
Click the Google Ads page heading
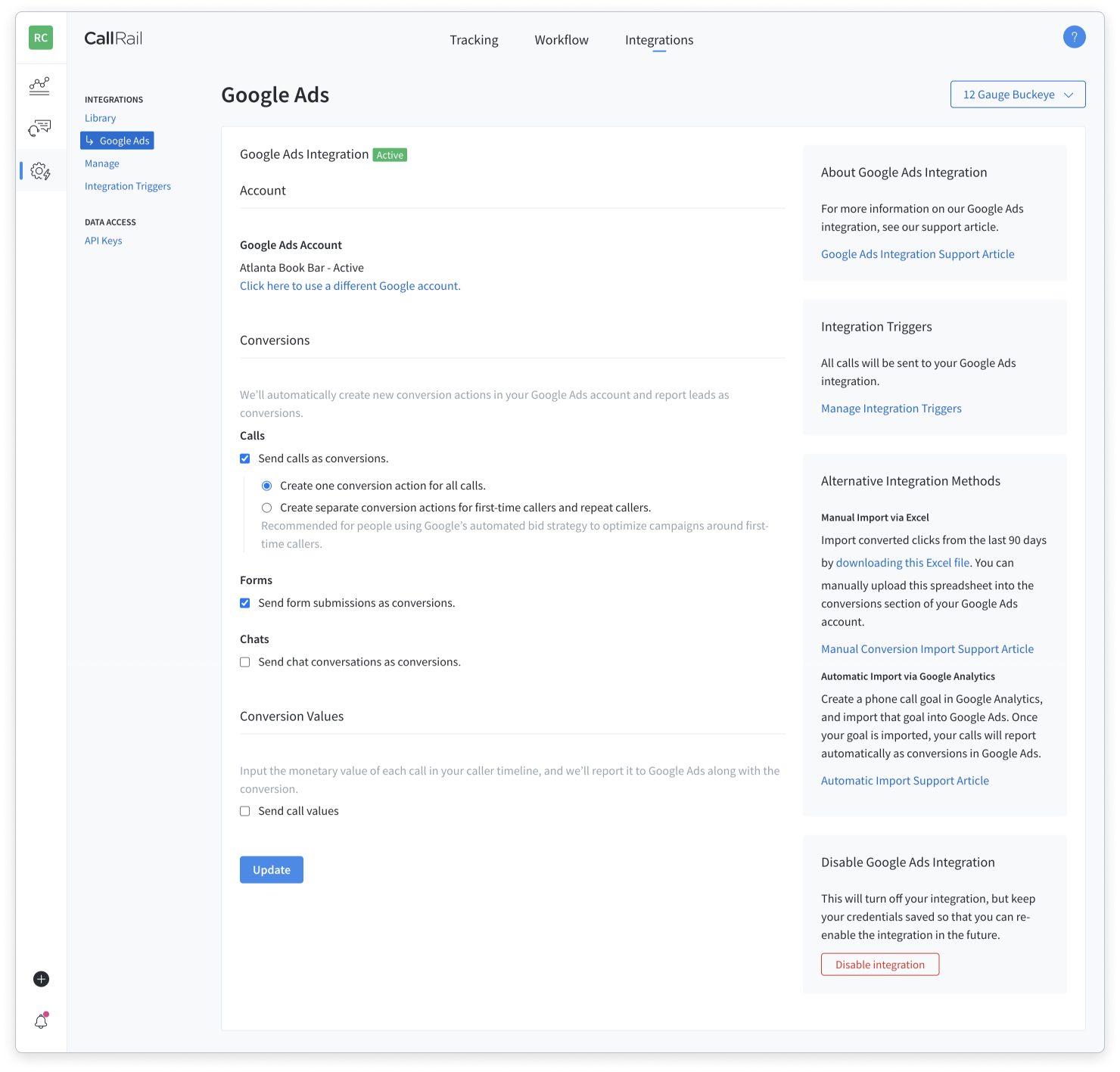click(x=275, y=95)
